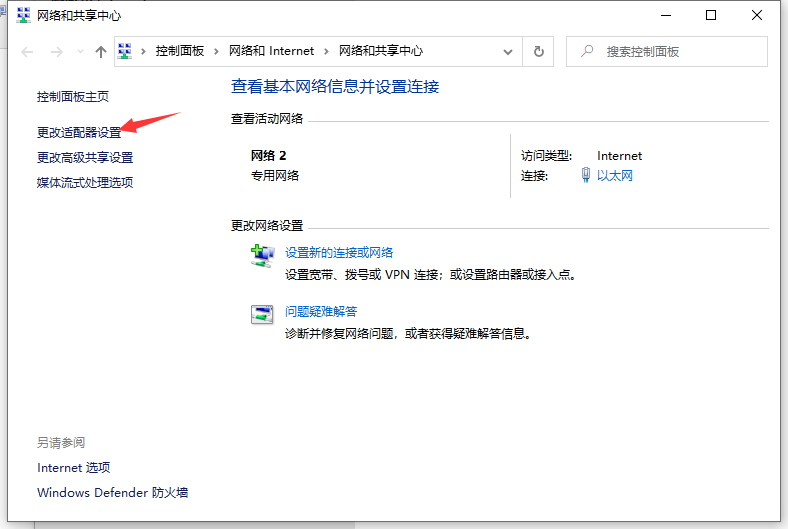Click the Back arrow navigation button

[x=29, y=51]
